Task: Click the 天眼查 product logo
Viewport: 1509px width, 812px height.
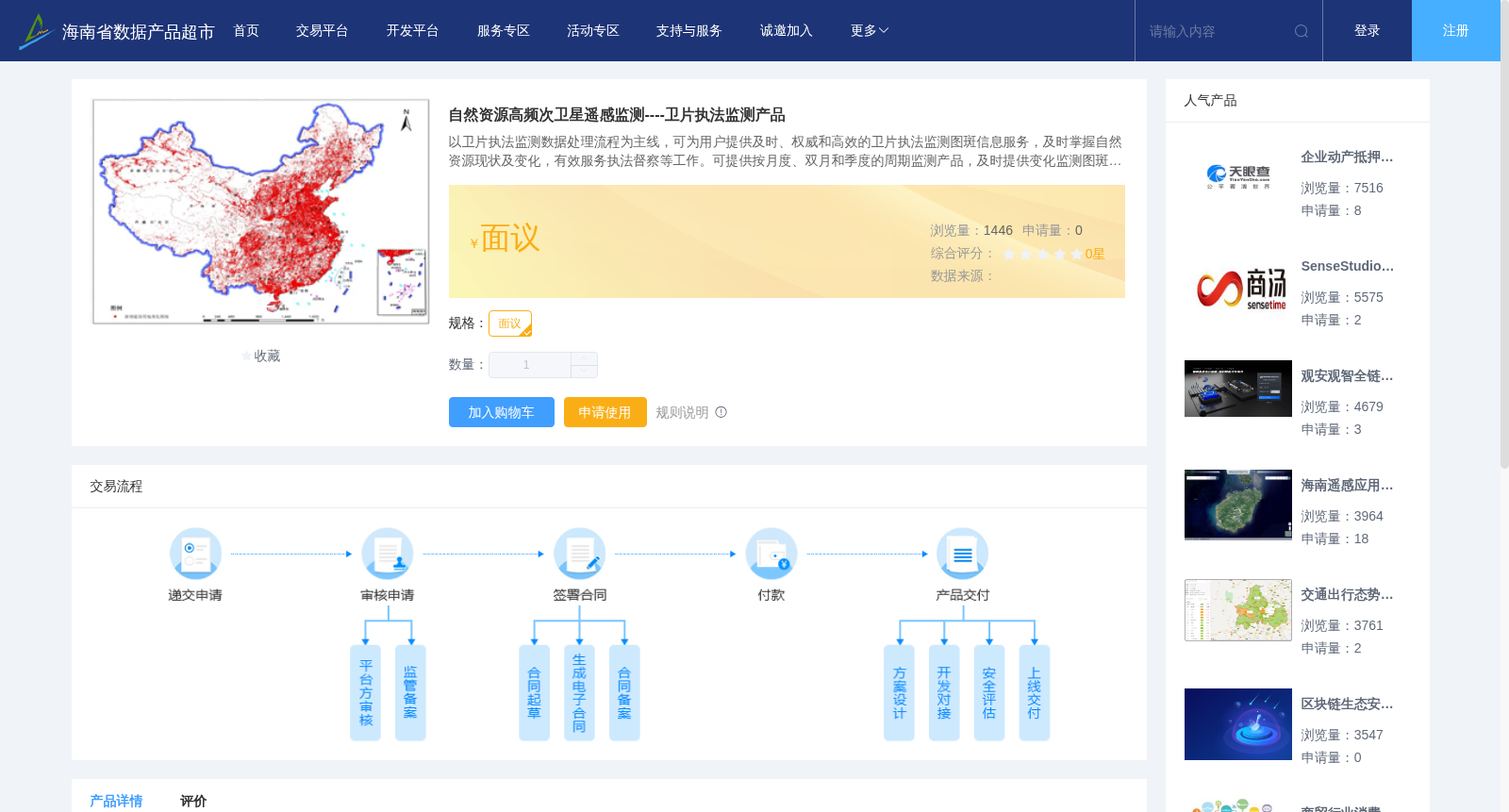Action: tap(1238, 177)
